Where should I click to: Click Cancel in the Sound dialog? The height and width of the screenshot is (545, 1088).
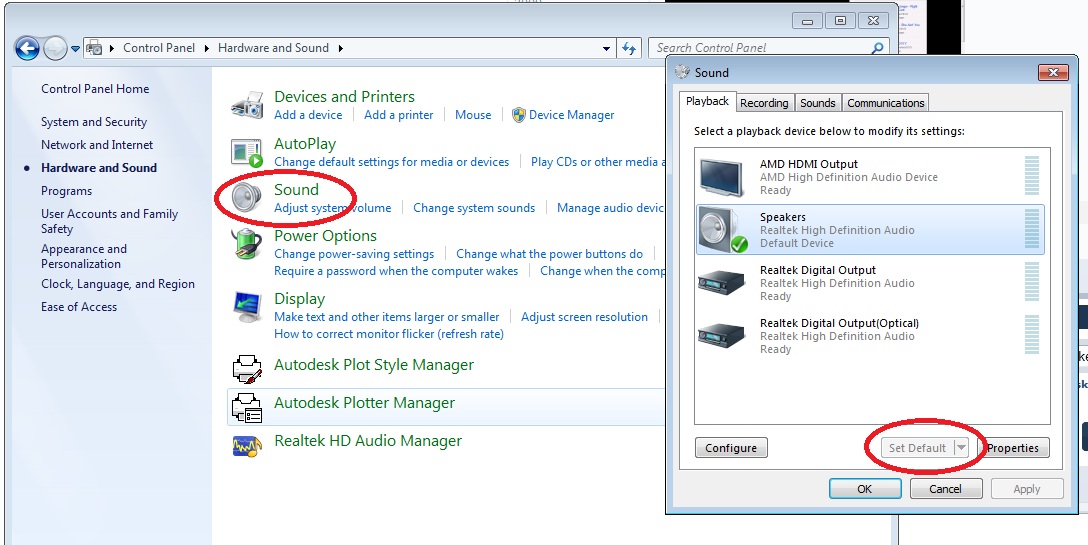pos(945,489)
